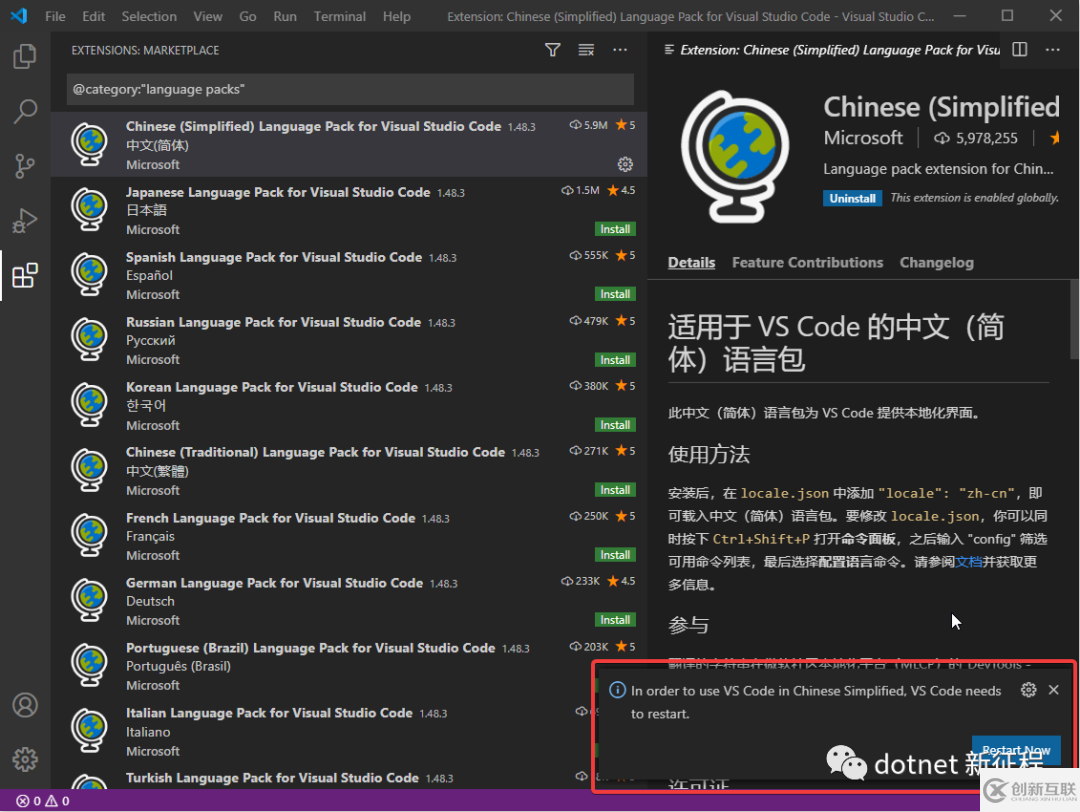Click the notification info icon
Screen dimensions: 1080x812
tap(617, 690)
